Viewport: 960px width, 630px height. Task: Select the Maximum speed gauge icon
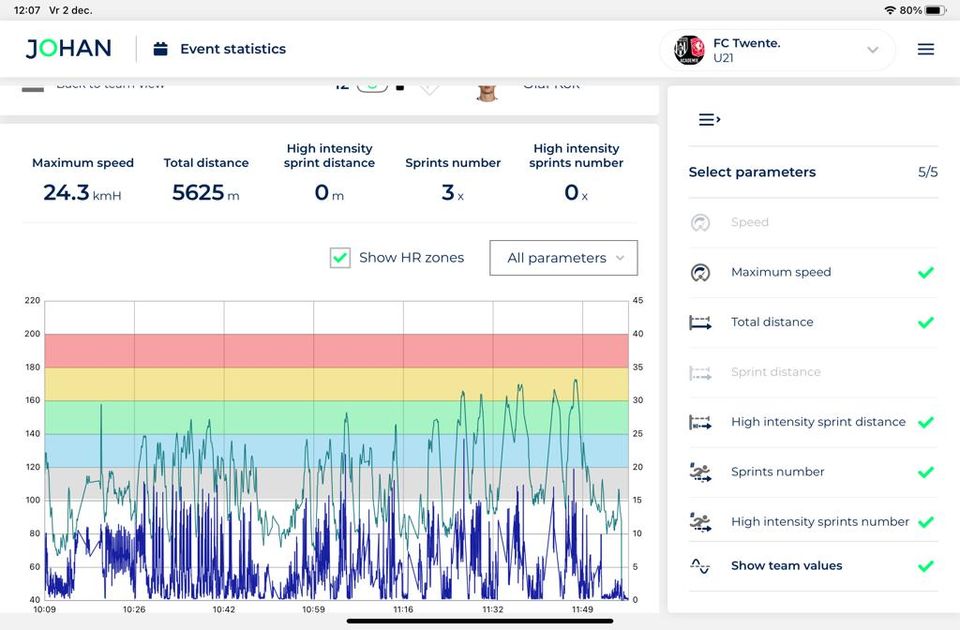tap(700, 272)
